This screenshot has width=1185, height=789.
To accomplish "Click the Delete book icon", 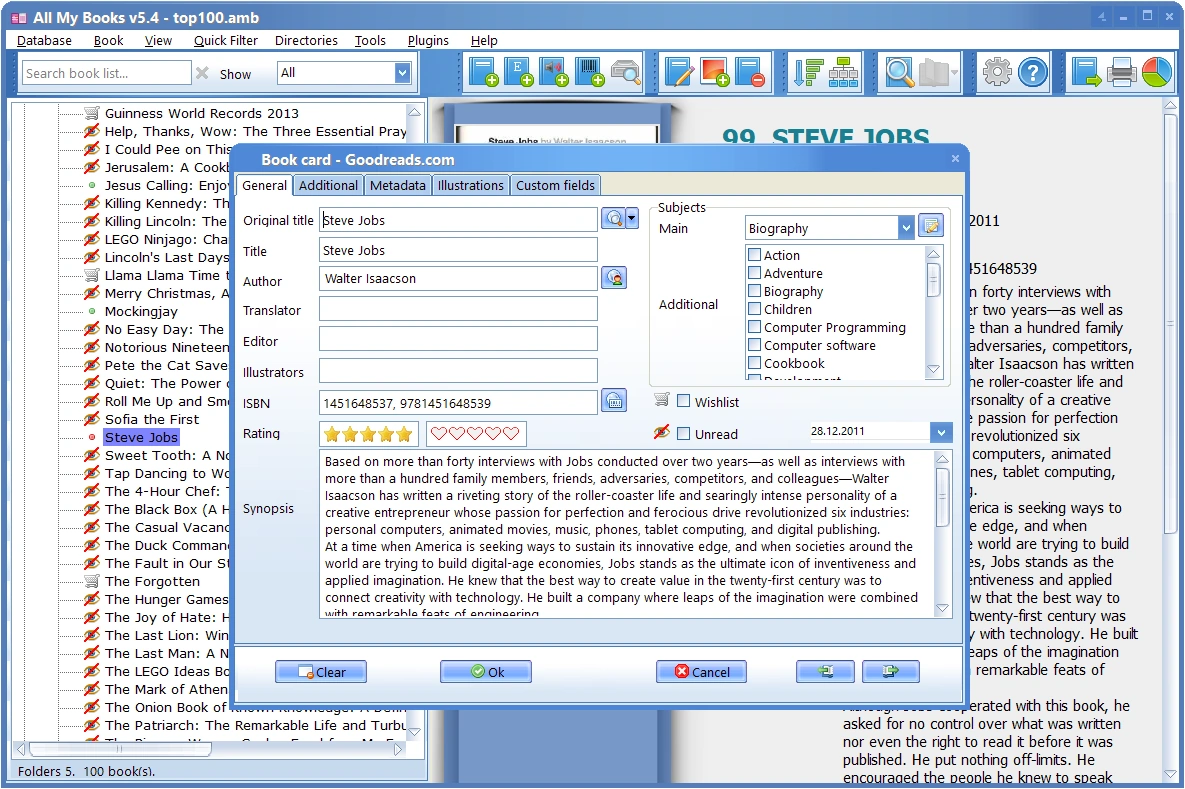I will (x=750, y=73).
